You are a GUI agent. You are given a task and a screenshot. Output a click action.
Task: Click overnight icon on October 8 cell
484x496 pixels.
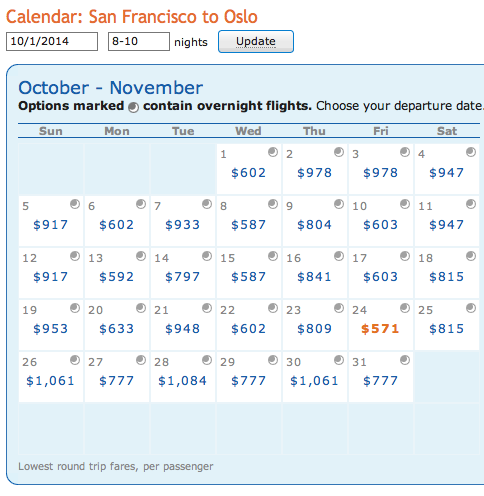pos(273,204)
